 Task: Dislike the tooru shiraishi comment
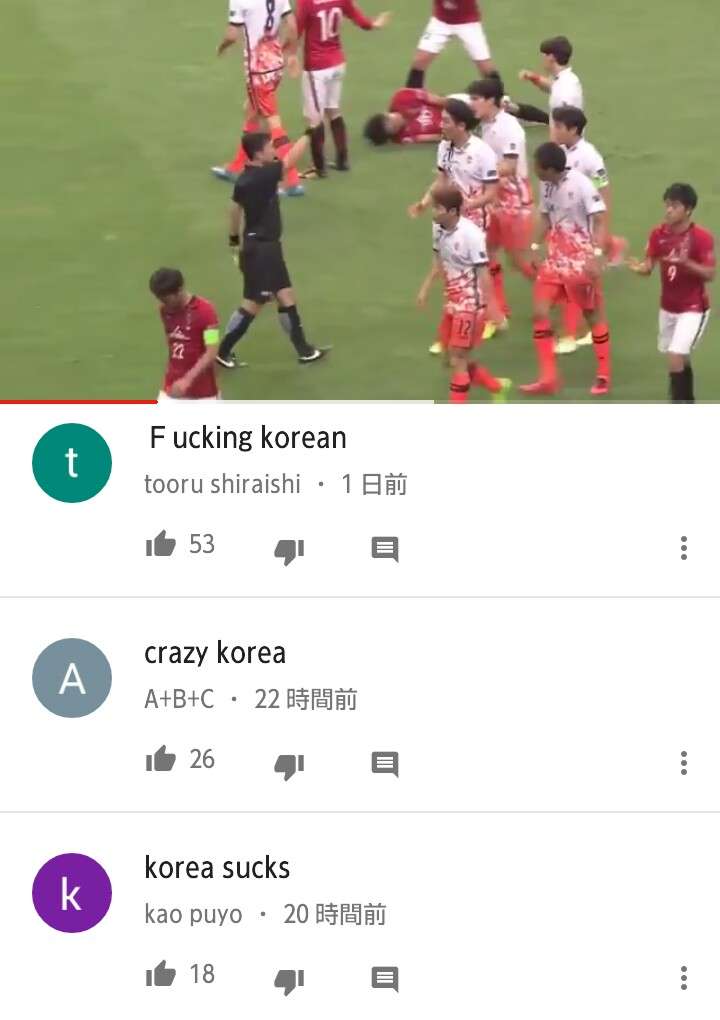289,551
